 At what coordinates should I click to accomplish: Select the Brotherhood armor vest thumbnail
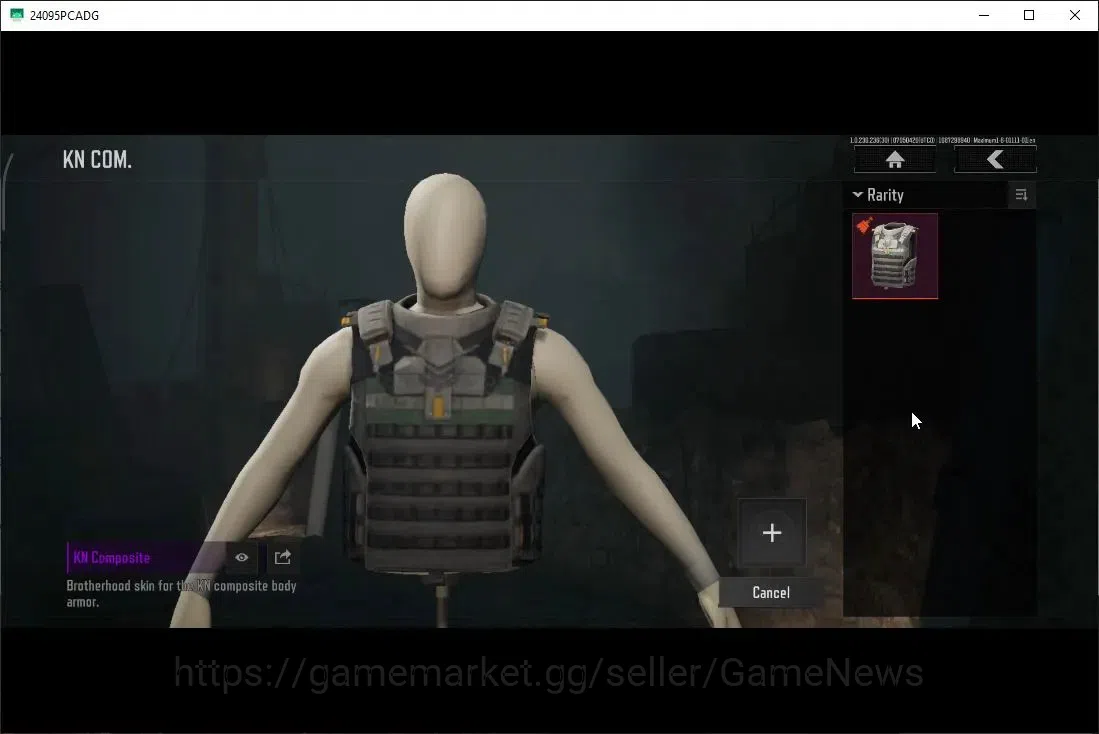(895, 256)
